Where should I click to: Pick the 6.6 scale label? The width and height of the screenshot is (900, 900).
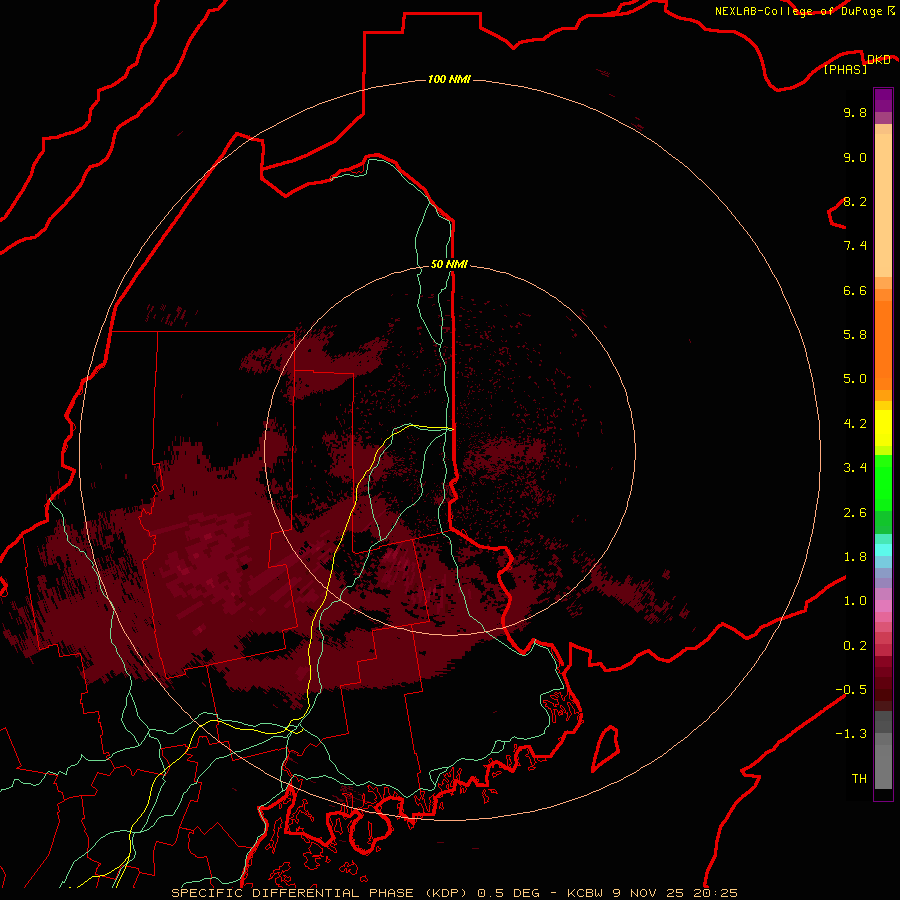[x=855, y=290]
